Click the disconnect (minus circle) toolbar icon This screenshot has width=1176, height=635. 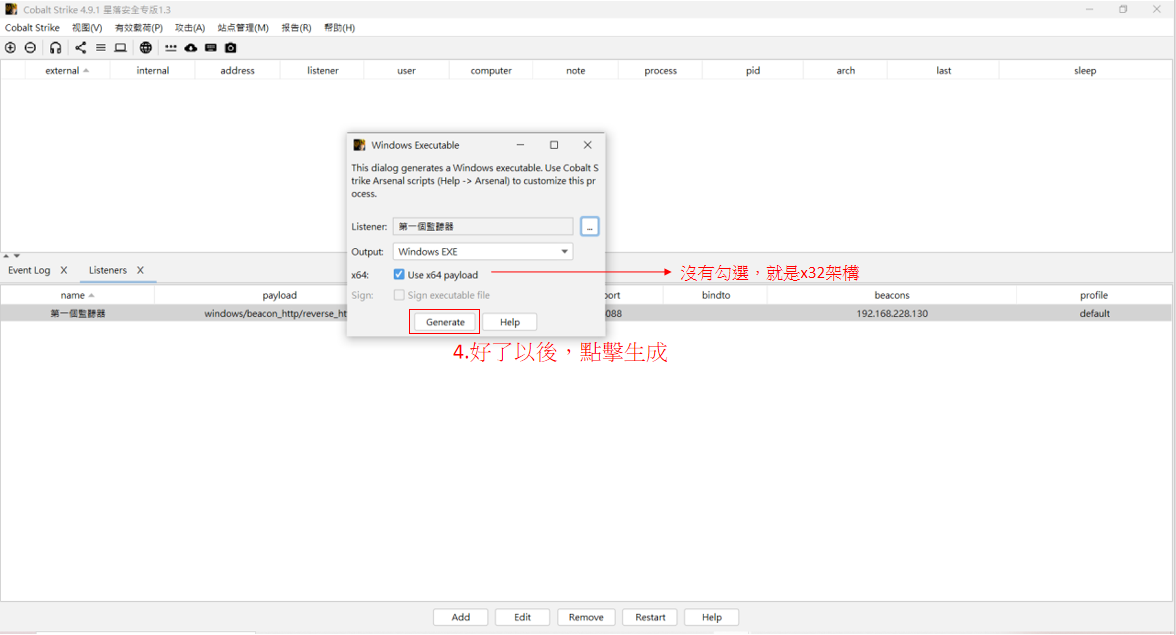(x=30, y=48)
